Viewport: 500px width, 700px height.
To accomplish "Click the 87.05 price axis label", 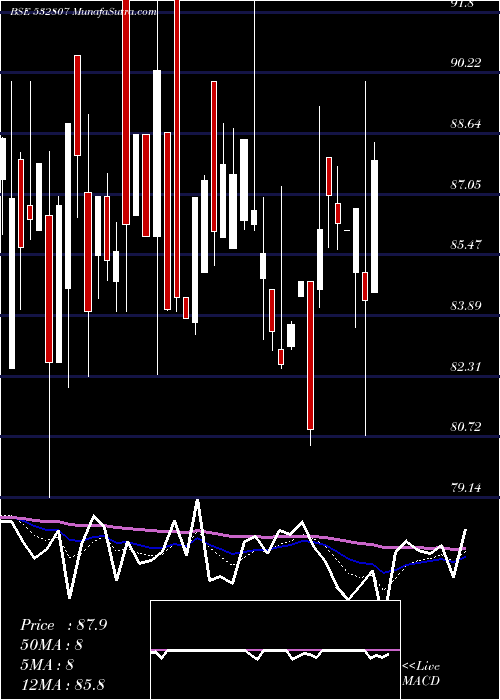I will [x=466, y=184].
